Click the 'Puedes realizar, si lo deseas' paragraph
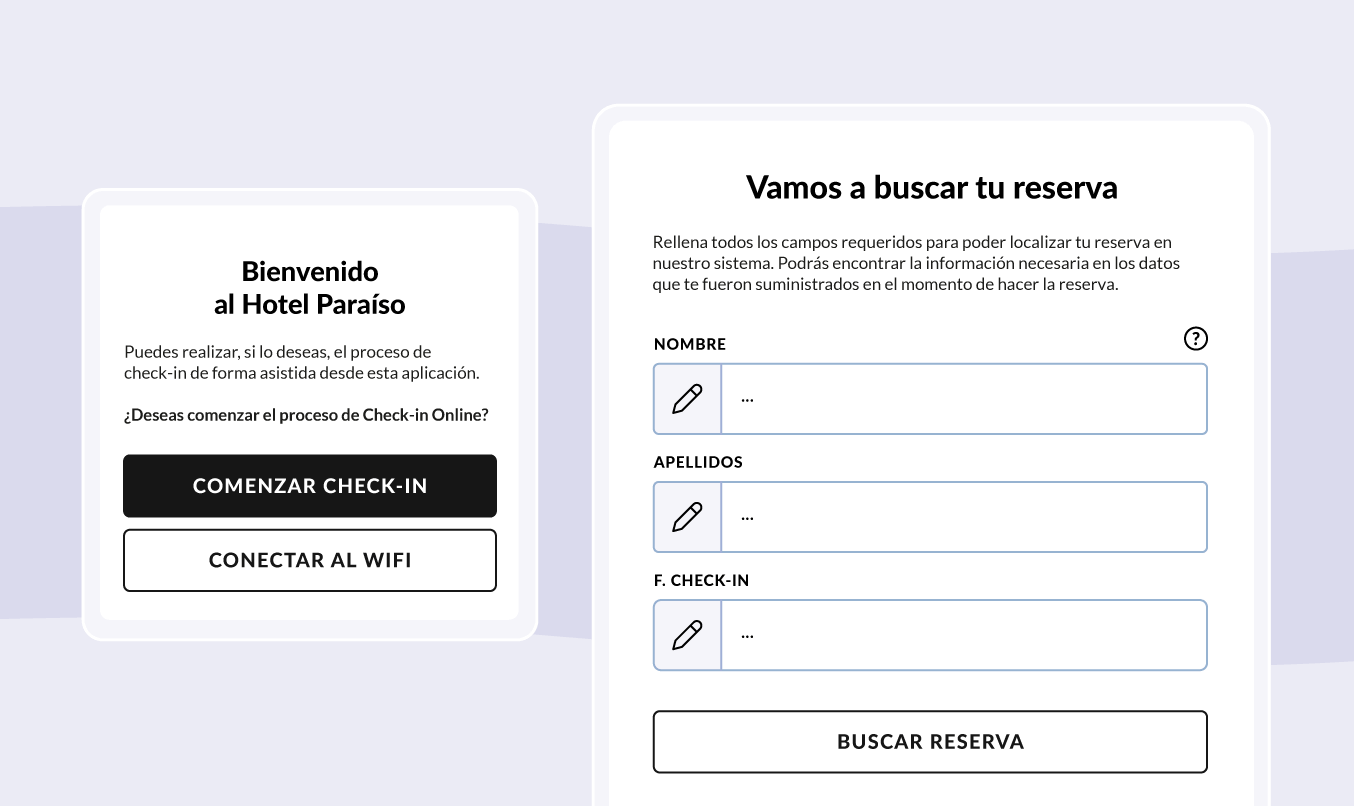This screenshot has width=1354, height=806. pos(302,363)
